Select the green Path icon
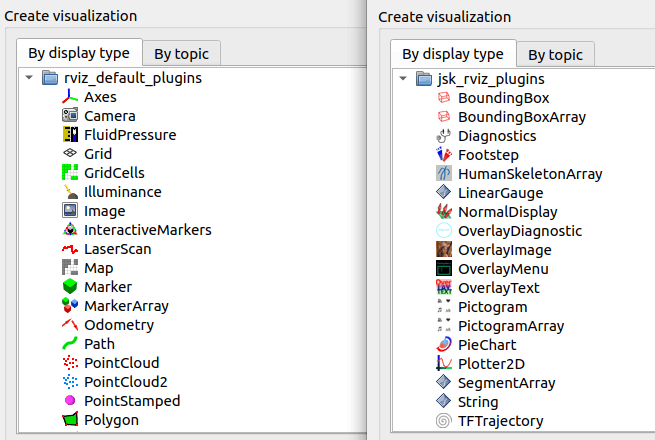 pyautogui.click(x=70, y=343)
